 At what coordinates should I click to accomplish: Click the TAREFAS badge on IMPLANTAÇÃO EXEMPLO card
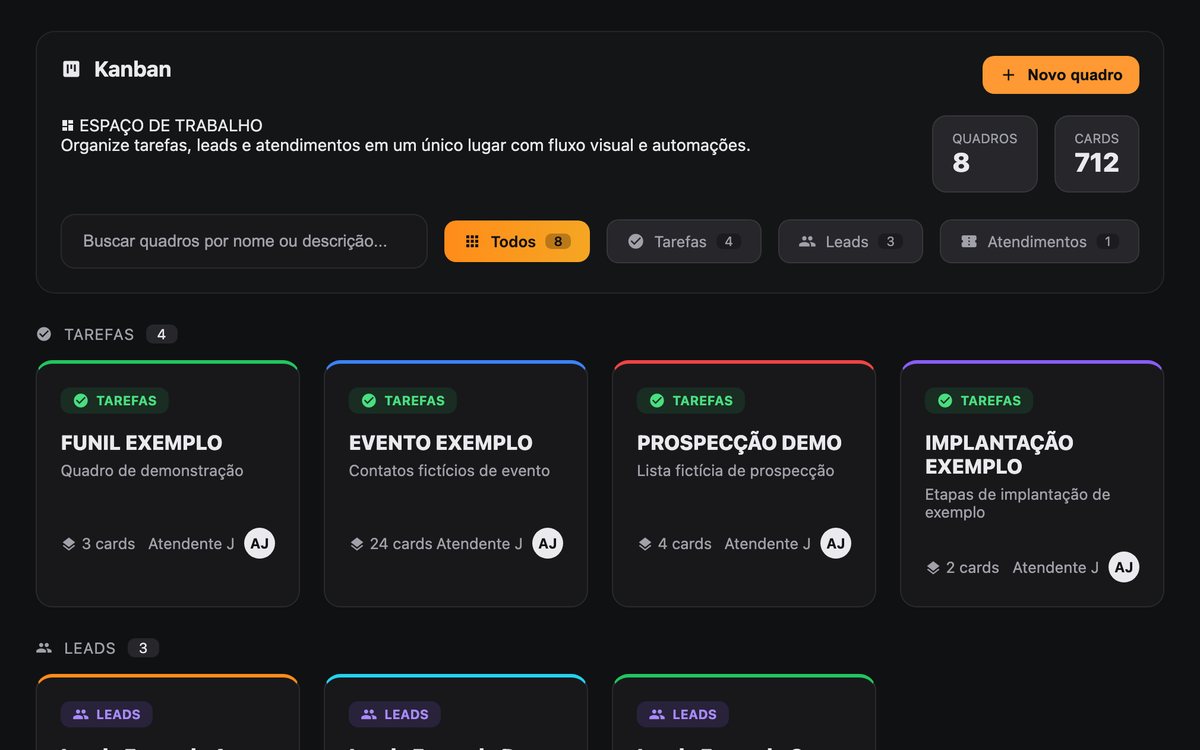pyautogui.click(x=979, y=400)
